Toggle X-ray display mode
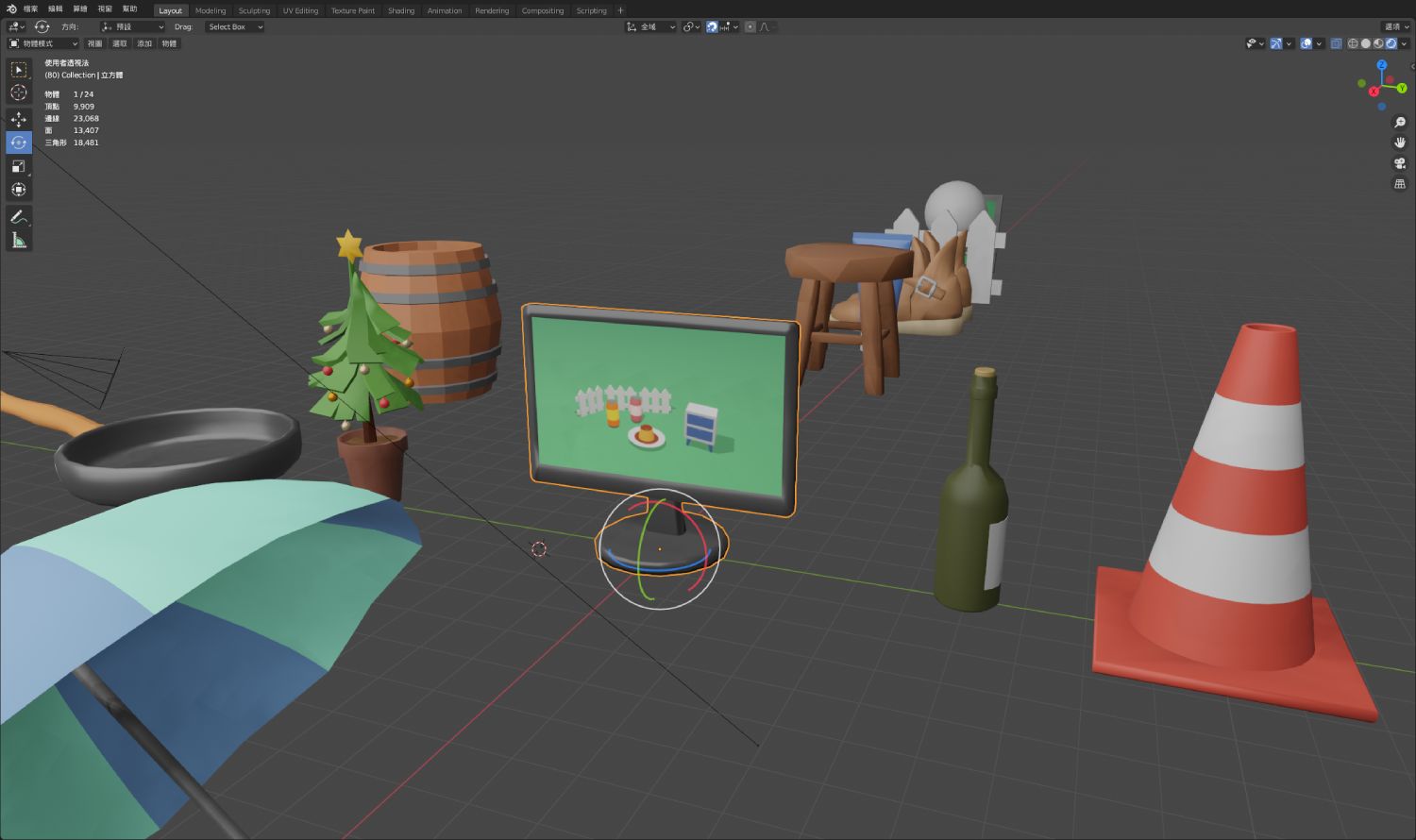 click(x=1336, y=43)
